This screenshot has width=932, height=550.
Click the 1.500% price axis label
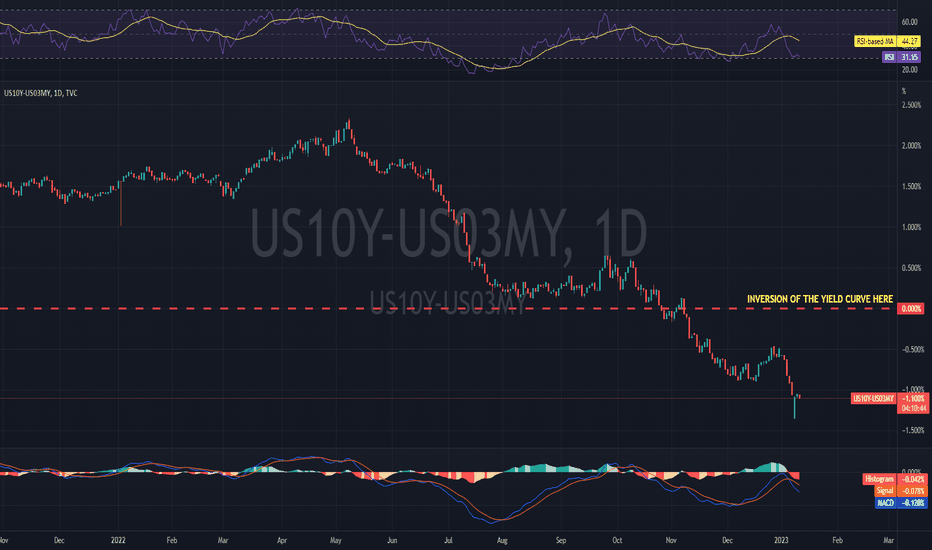point(911,187)
